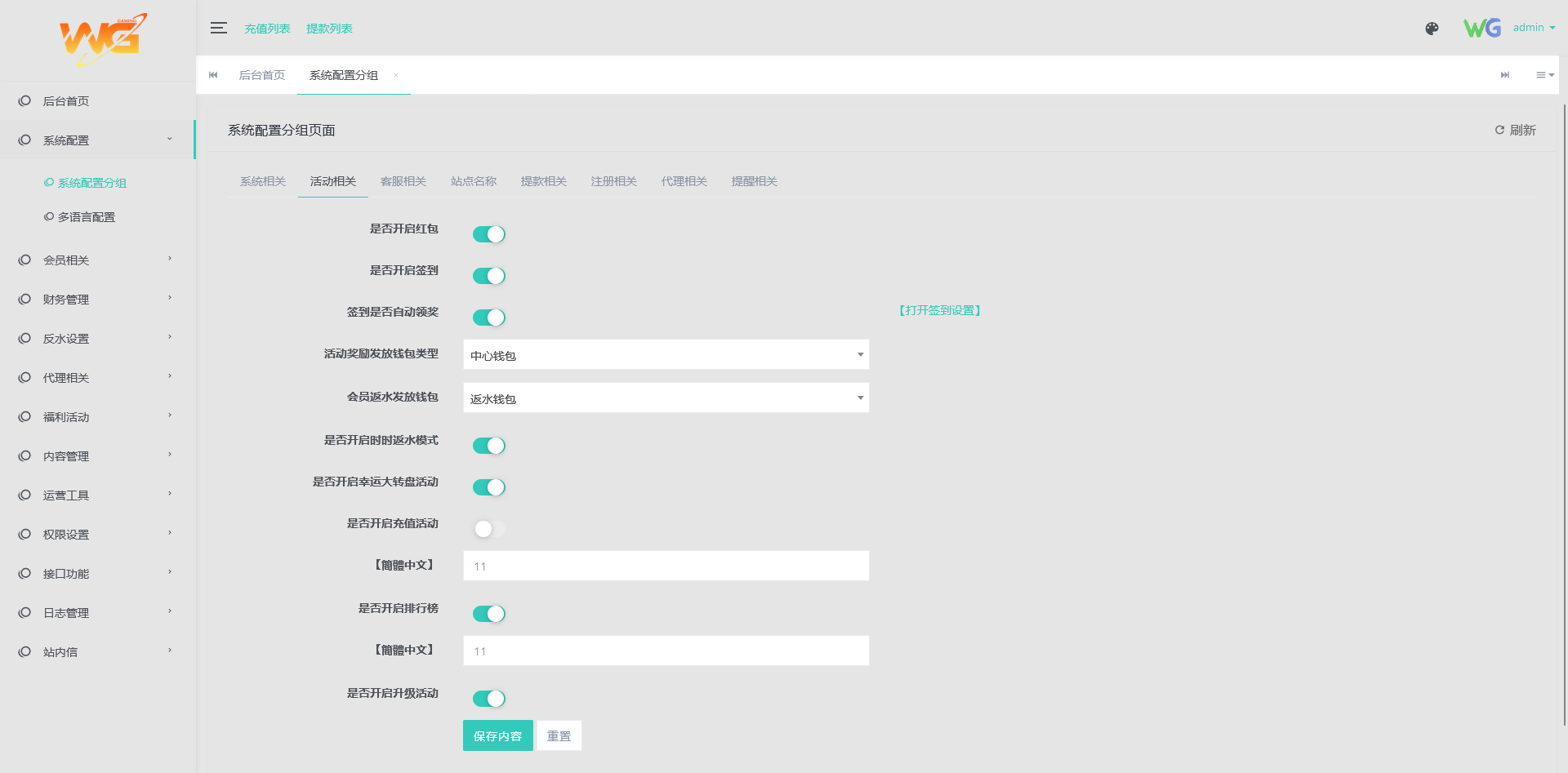This screenshot has width=1568, height=773.
Task: Click the hamburger sidebar collapse icon
Action: point(218,28)
